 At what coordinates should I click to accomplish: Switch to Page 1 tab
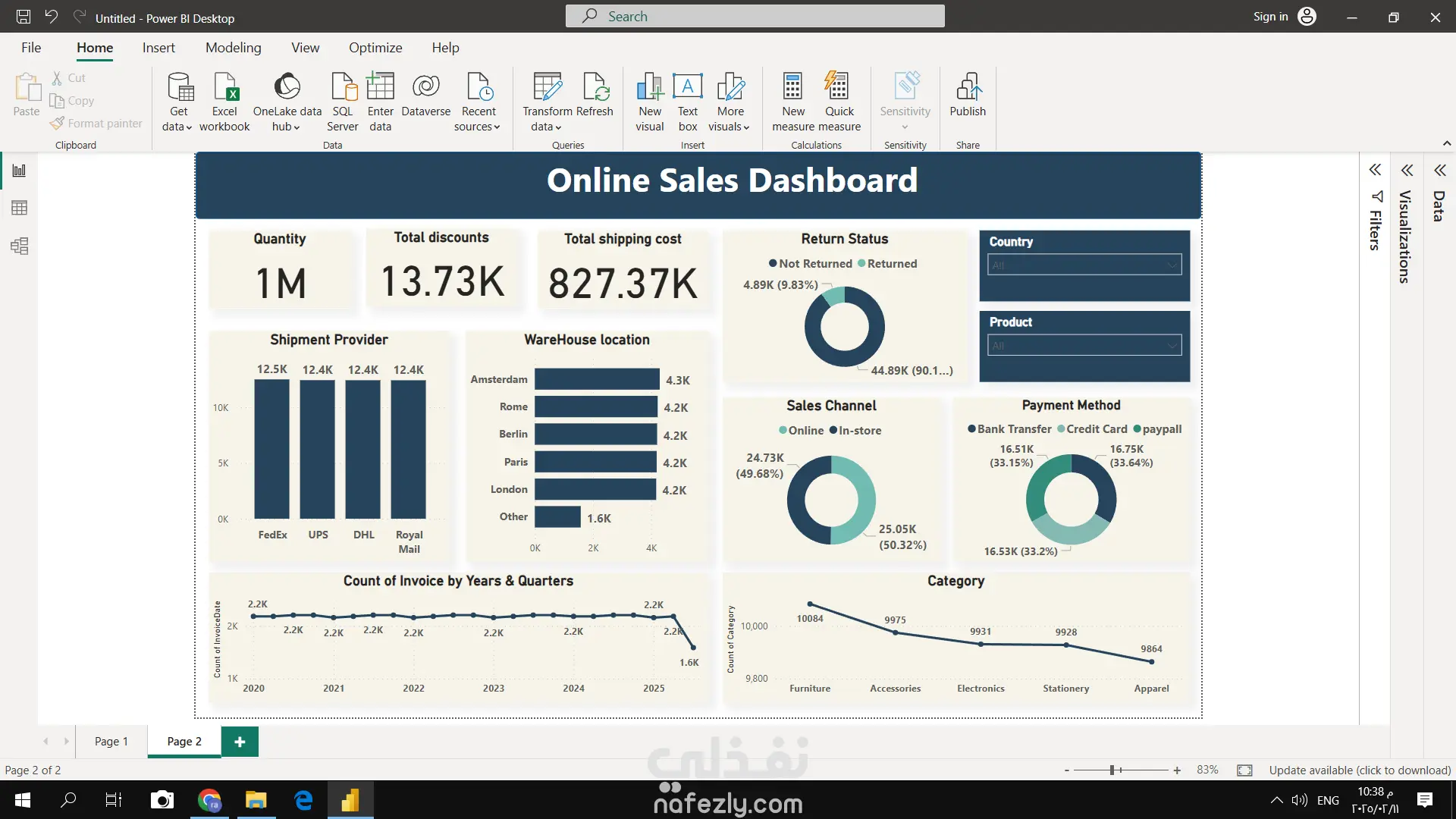pos(111,741)
